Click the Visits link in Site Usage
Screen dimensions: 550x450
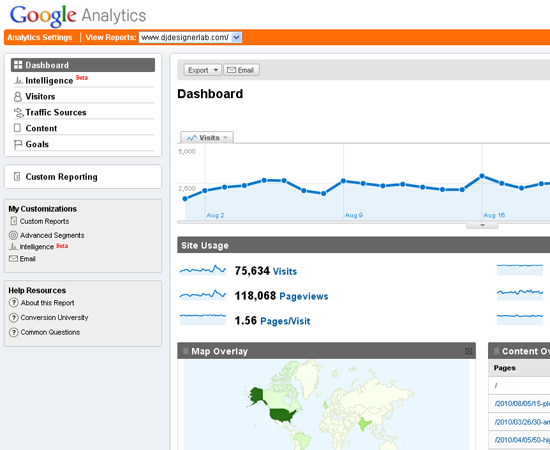pyautogui.click(x=285, y=271)
